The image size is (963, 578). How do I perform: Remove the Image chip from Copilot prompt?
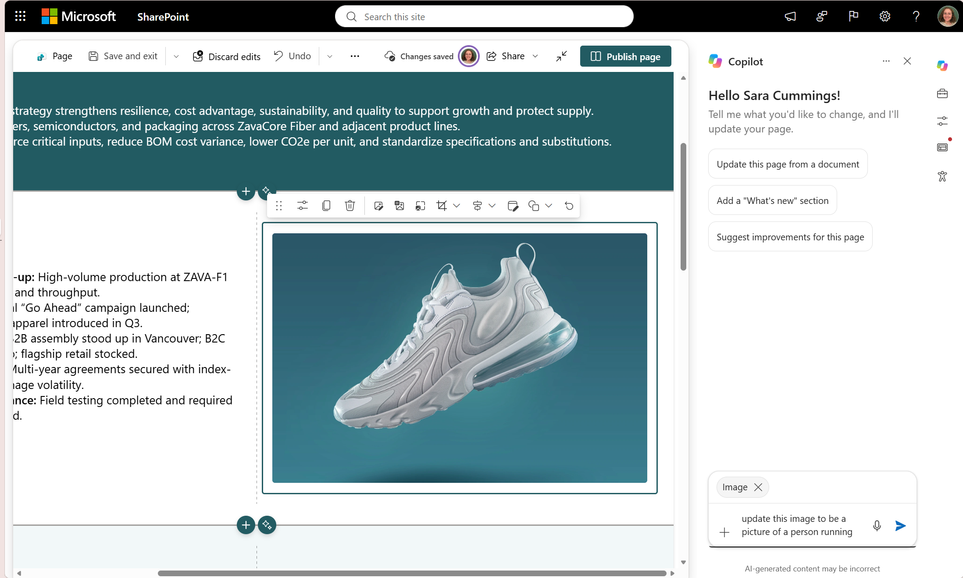tap(758, 487)
